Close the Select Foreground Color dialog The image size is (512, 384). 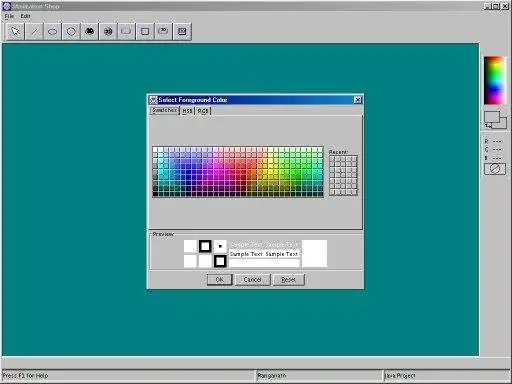(358, 100)
